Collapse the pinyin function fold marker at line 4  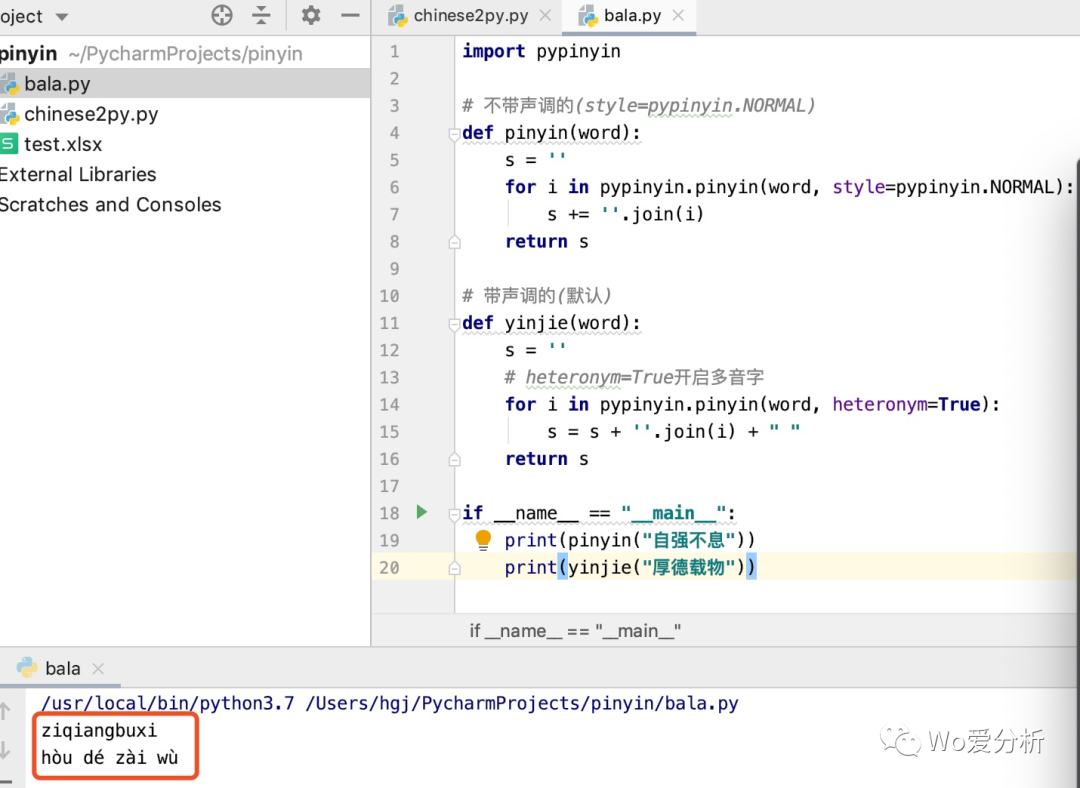[454, 134]
